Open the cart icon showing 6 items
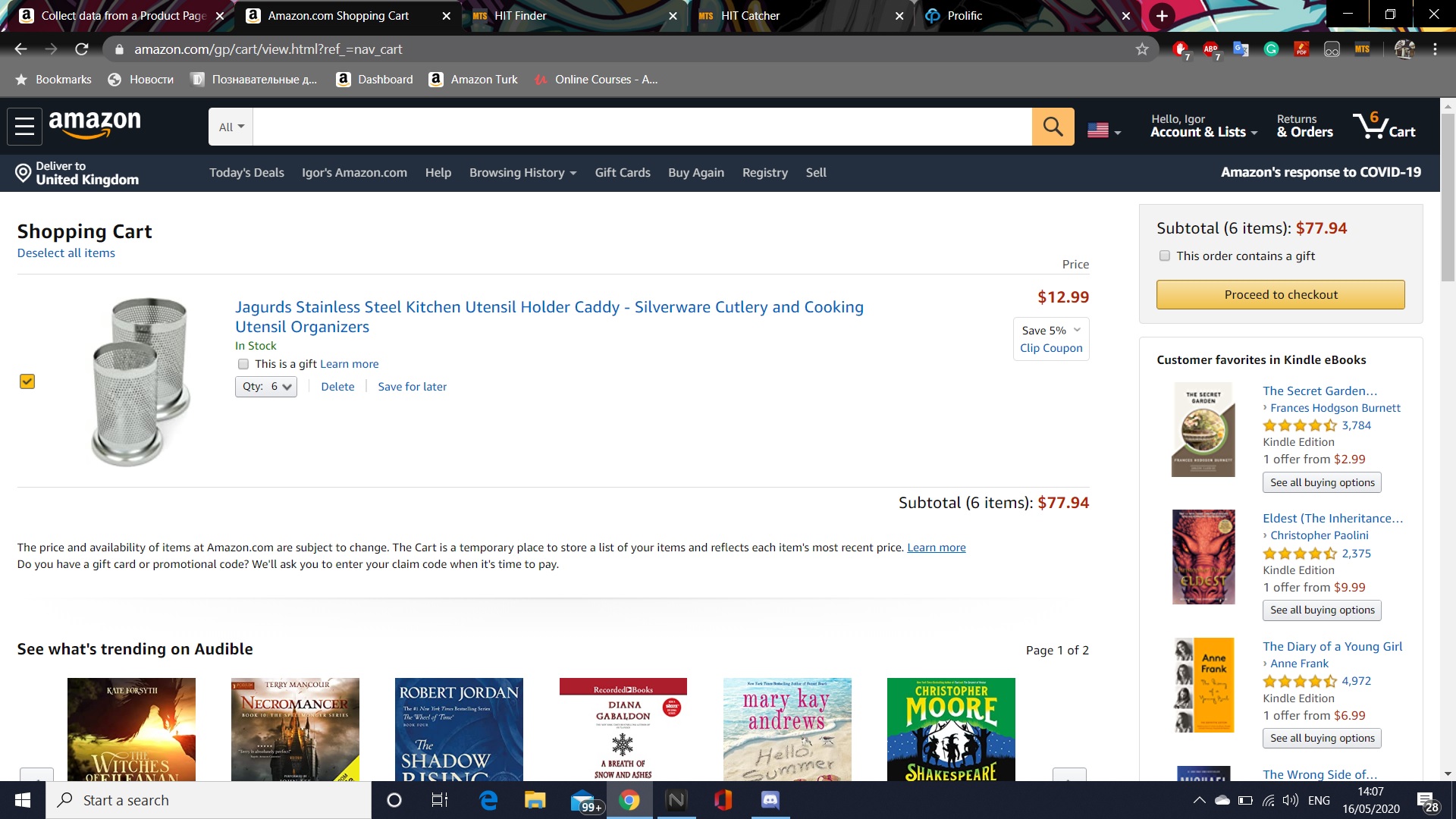The width and height of the screenshot is (1456, 819). 1384,126
